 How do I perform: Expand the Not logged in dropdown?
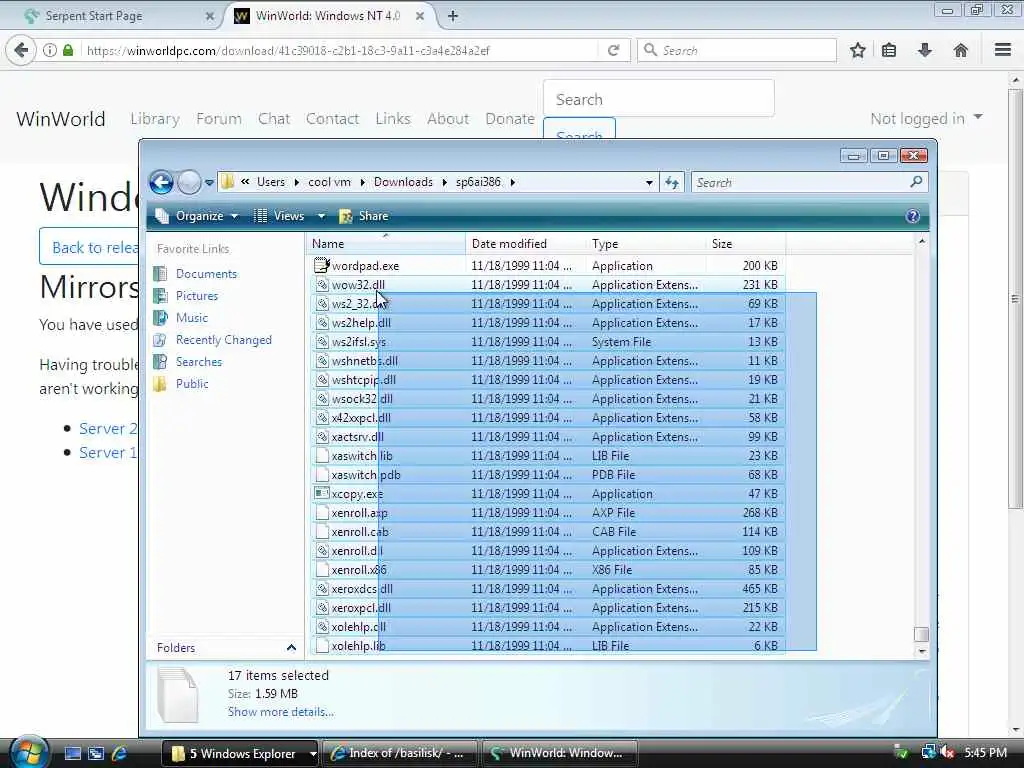pos(926,119)
